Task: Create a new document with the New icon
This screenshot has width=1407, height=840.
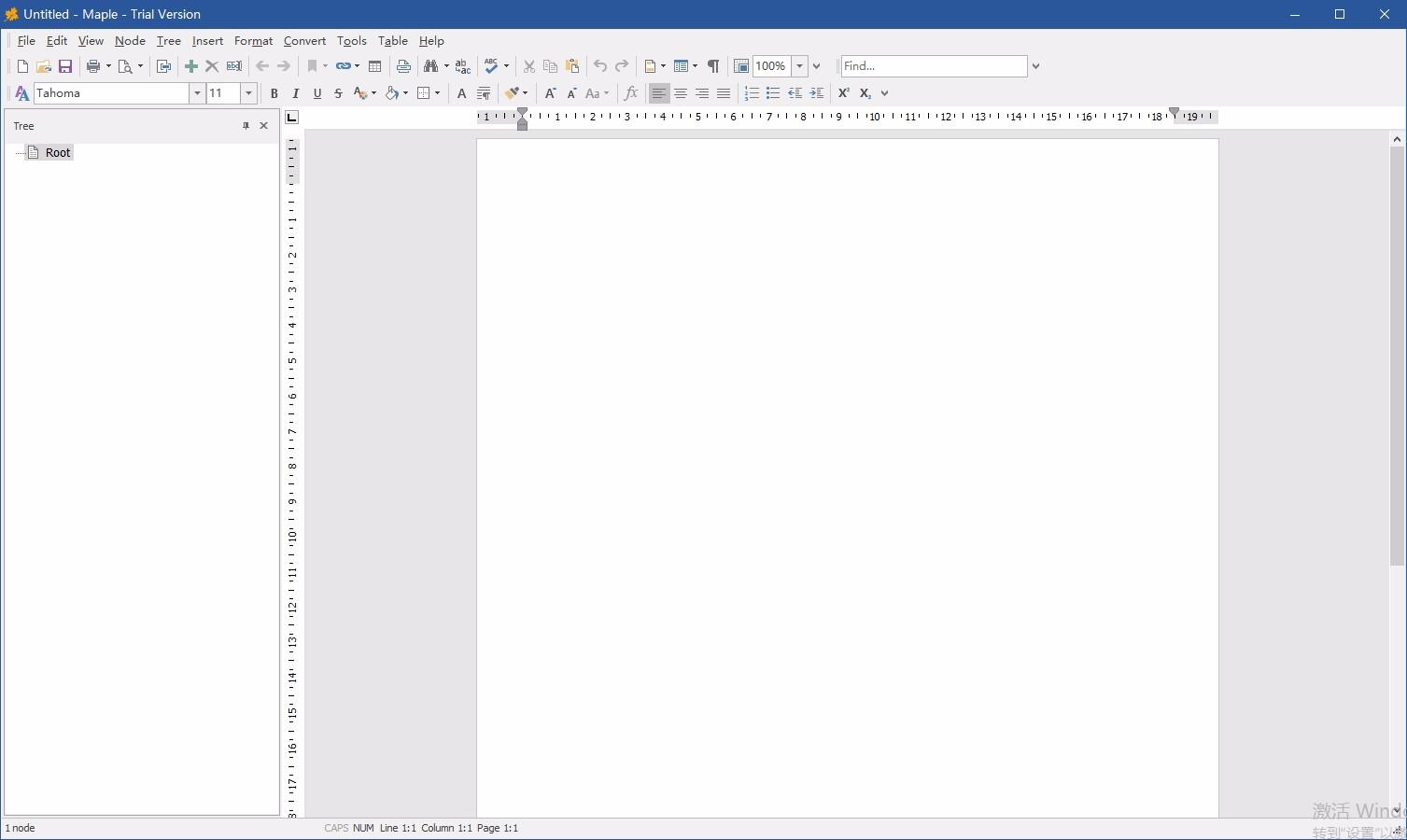Action: tap(22, 66)
